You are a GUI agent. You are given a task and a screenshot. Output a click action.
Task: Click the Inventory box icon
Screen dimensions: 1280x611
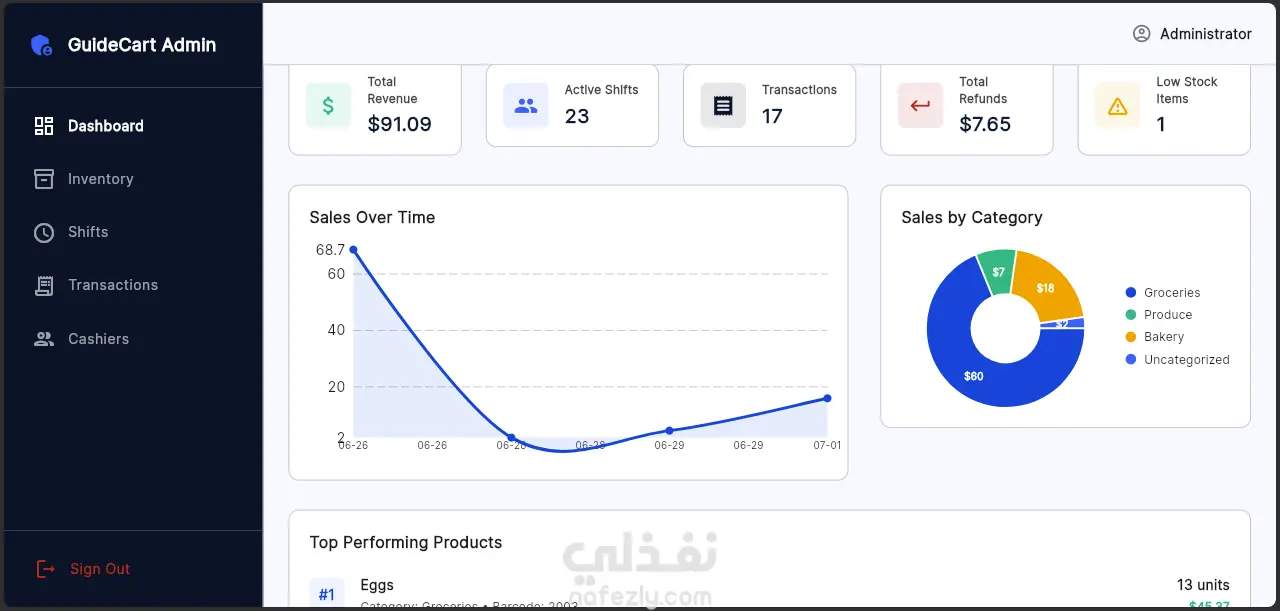click(x=44, y=179)
